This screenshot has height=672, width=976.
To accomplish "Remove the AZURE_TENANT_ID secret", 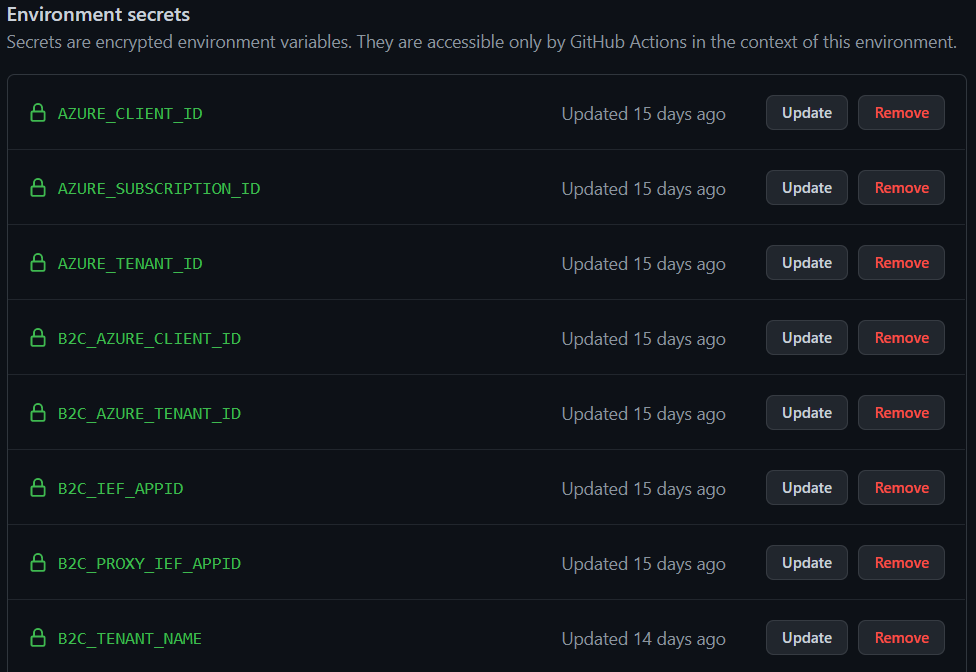I will 901,263.
